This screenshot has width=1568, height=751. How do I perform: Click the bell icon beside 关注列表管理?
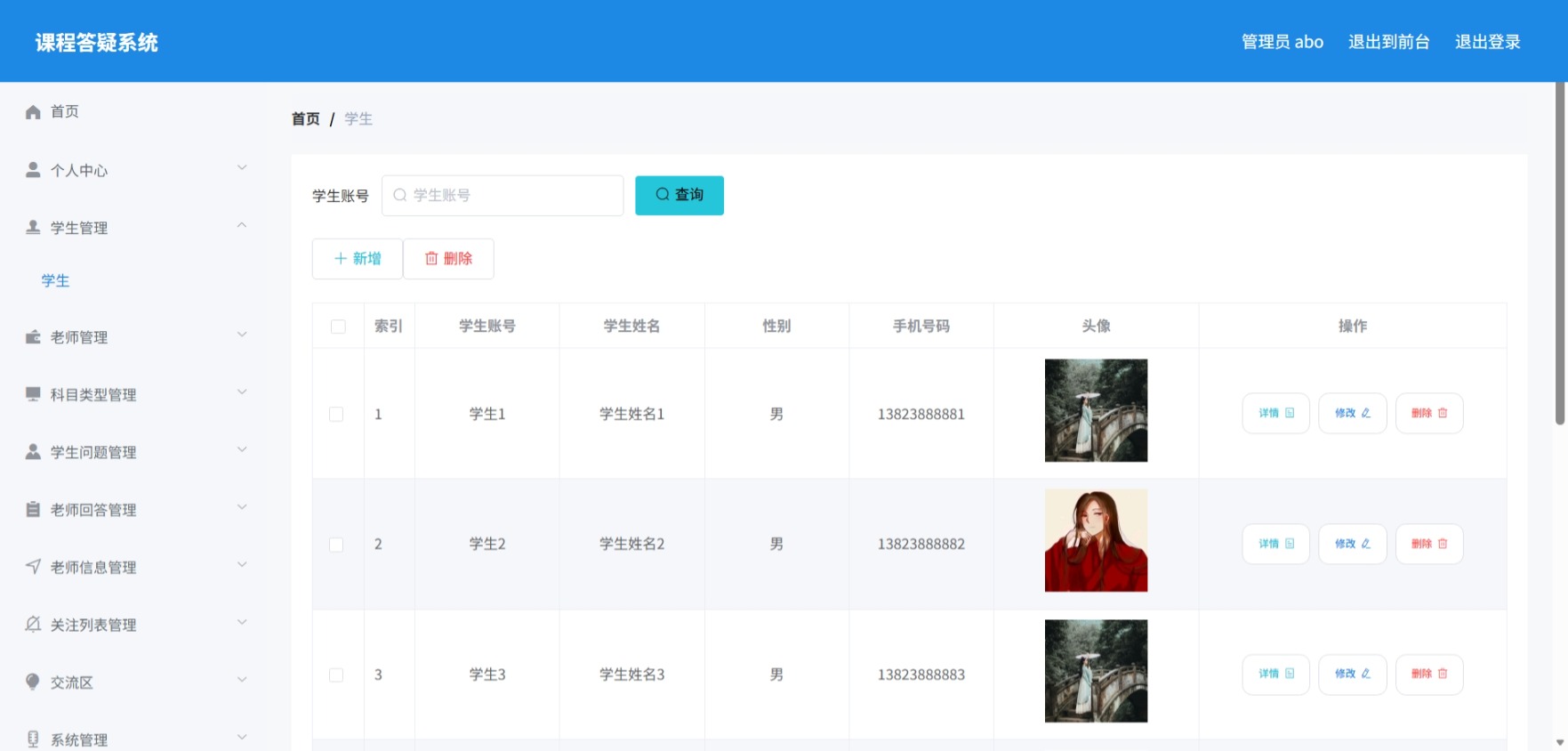click(x=33, y=625)
